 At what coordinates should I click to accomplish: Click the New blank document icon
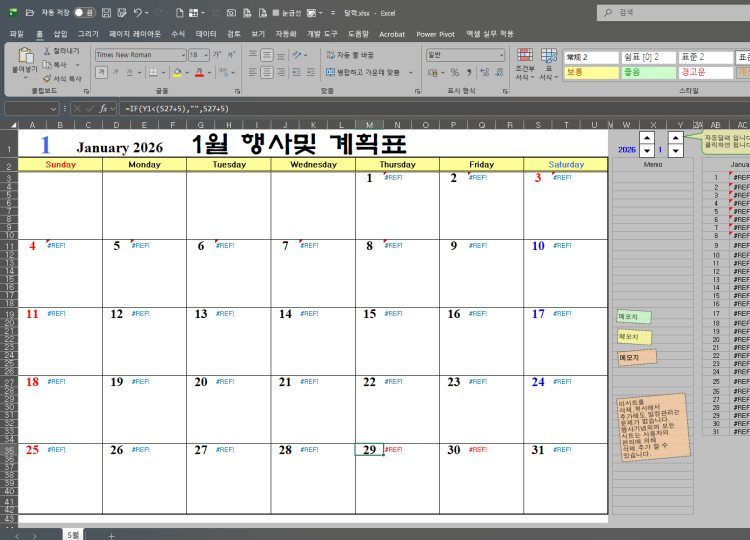[179, 13]
